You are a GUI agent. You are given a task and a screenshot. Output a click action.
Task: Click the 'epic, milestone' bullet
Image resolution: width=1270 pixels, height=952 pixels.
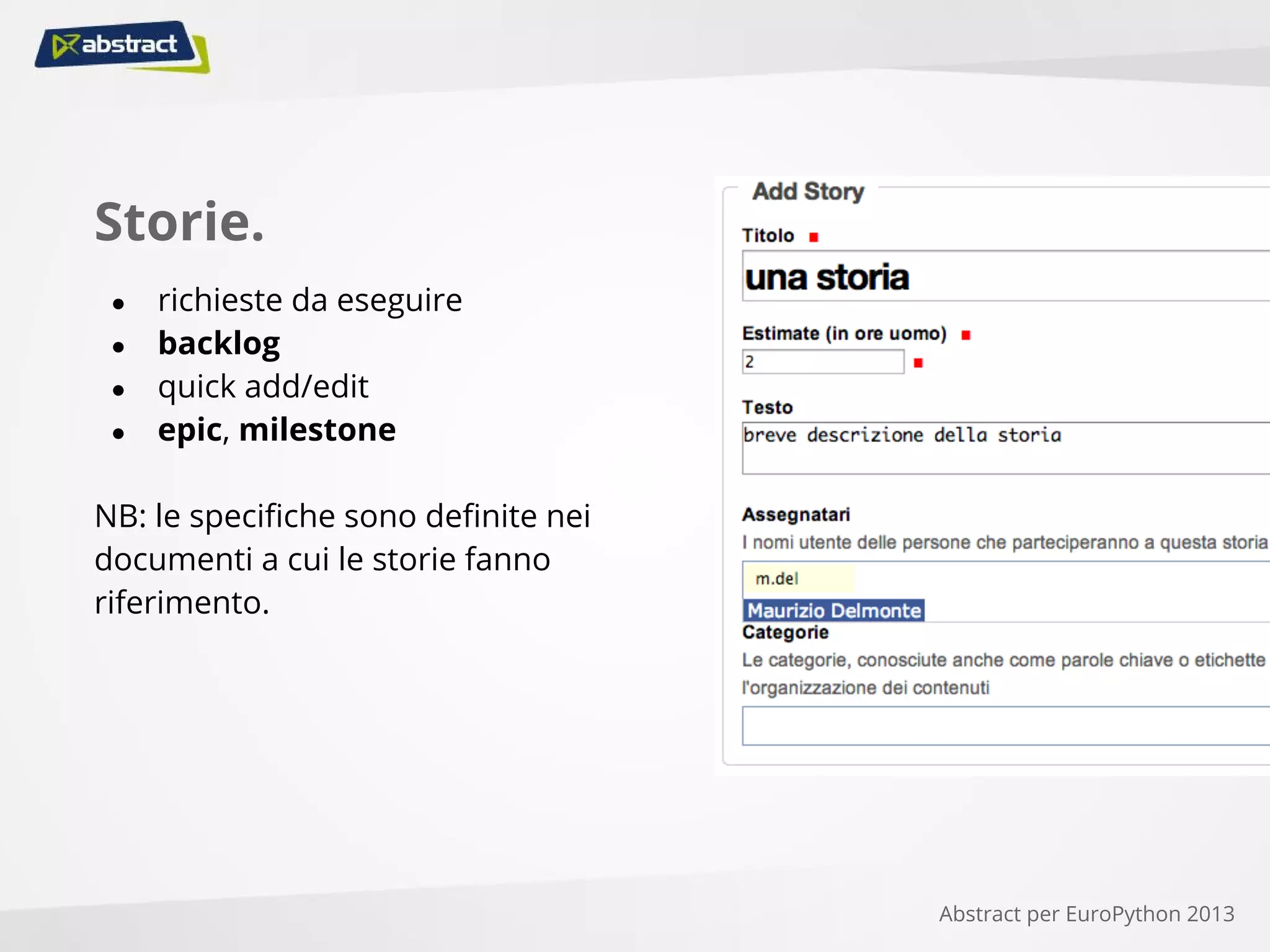click(277, 430)
